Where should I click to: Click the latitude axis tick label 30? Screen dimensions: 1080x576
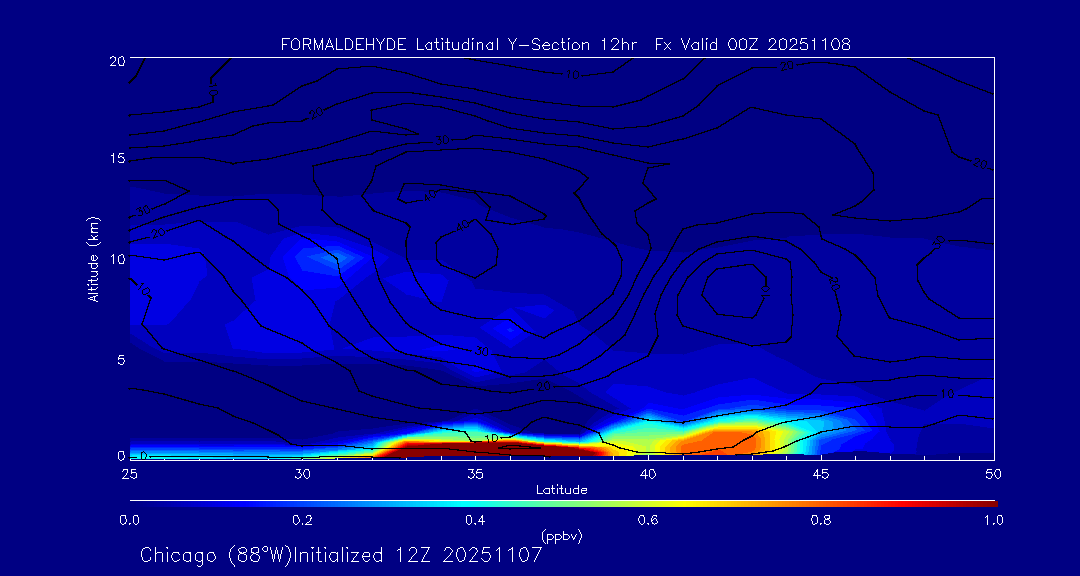302,474
